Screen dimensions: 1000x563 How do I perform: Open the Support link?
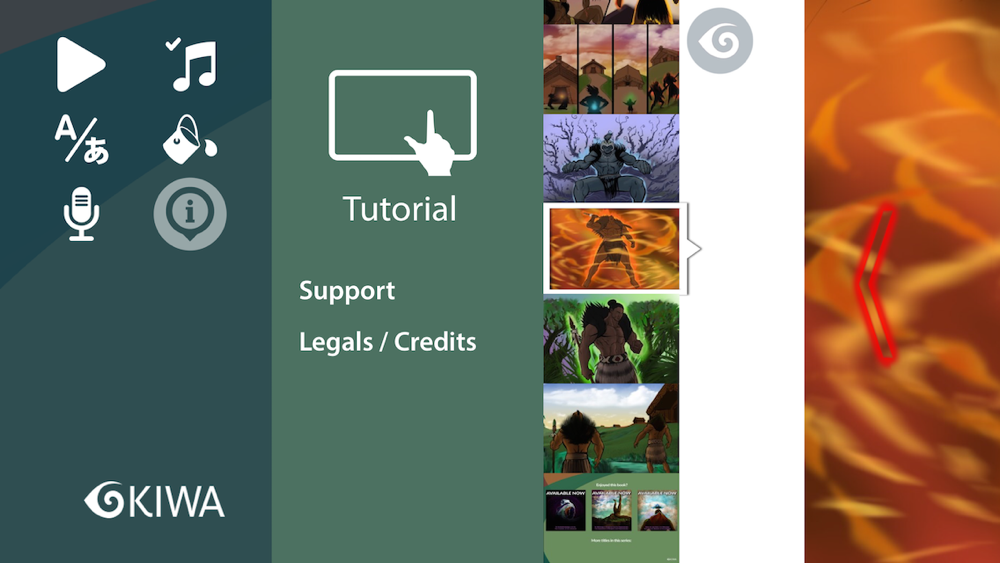pyautogui.click(x=347, y=291)
